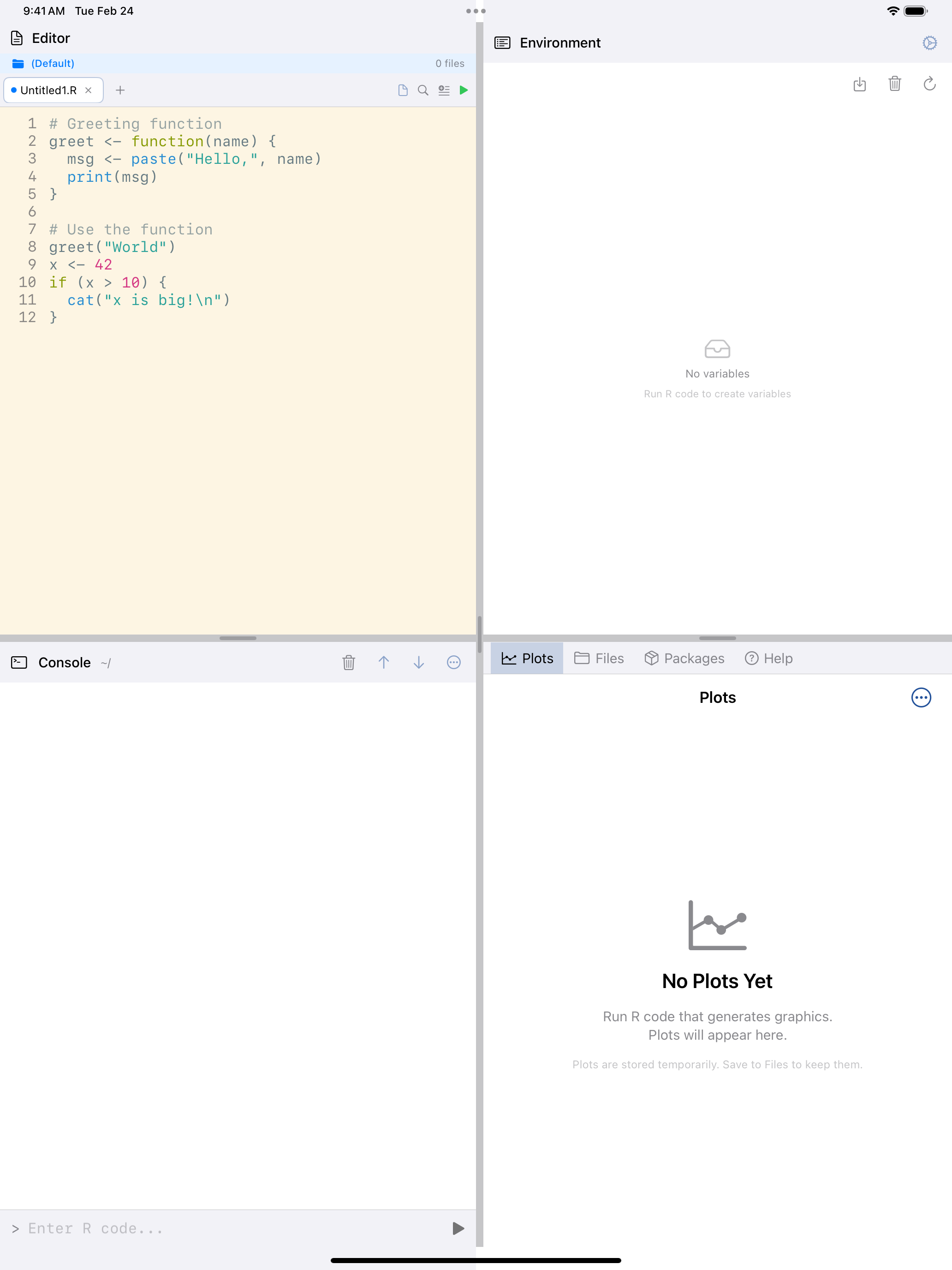This screenshot has height=1270, width=952.
Task: Open the Plots options ellipsis menu
Action: point(921,698)
